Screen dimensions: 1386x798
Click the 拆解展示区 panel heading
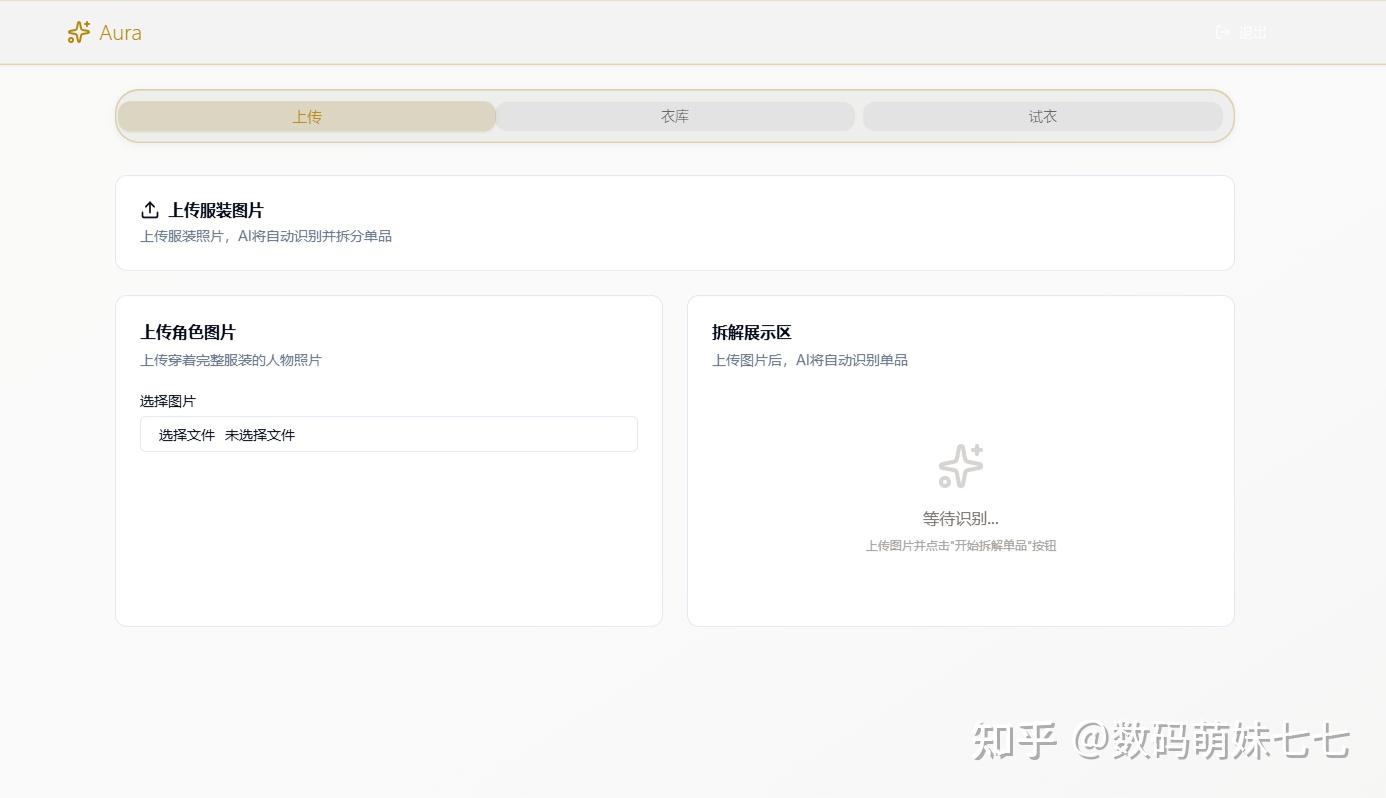[750, 332]
